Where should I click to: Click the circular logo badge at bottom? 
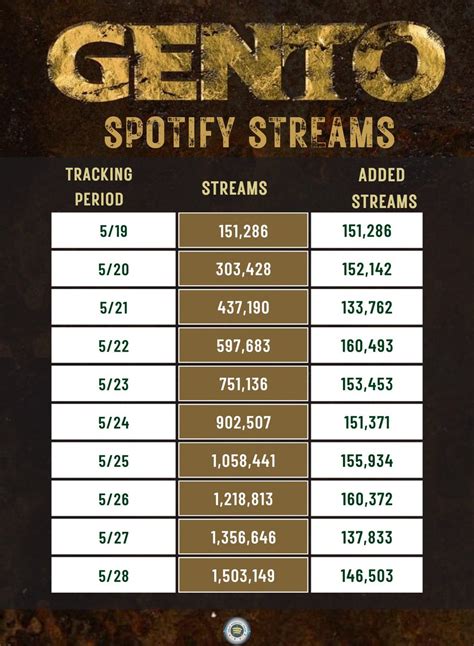(x=237, y=631)
